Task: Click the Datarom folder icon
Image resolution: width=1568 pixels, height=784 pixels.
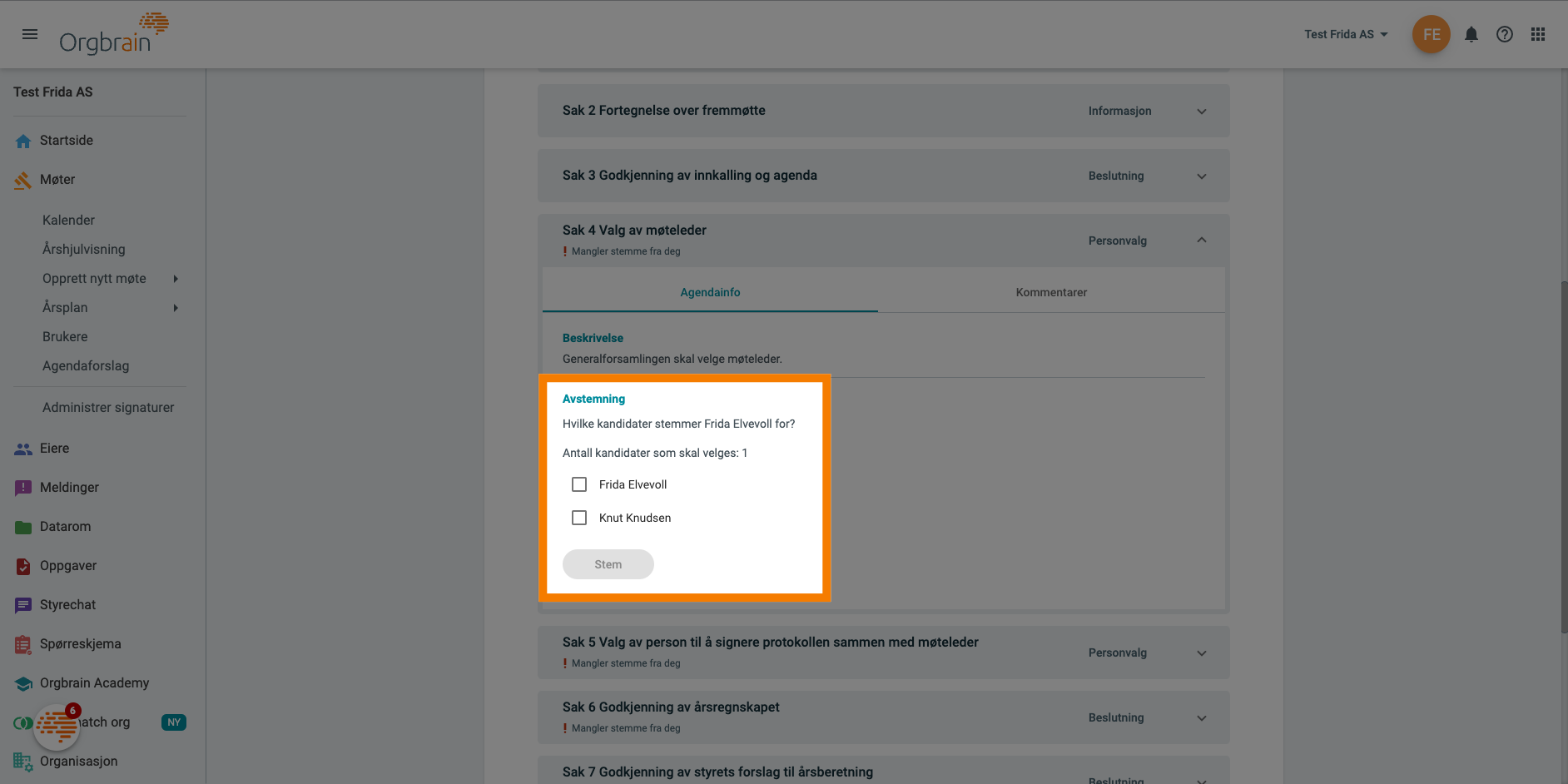Action: click(x=23, y=527)
